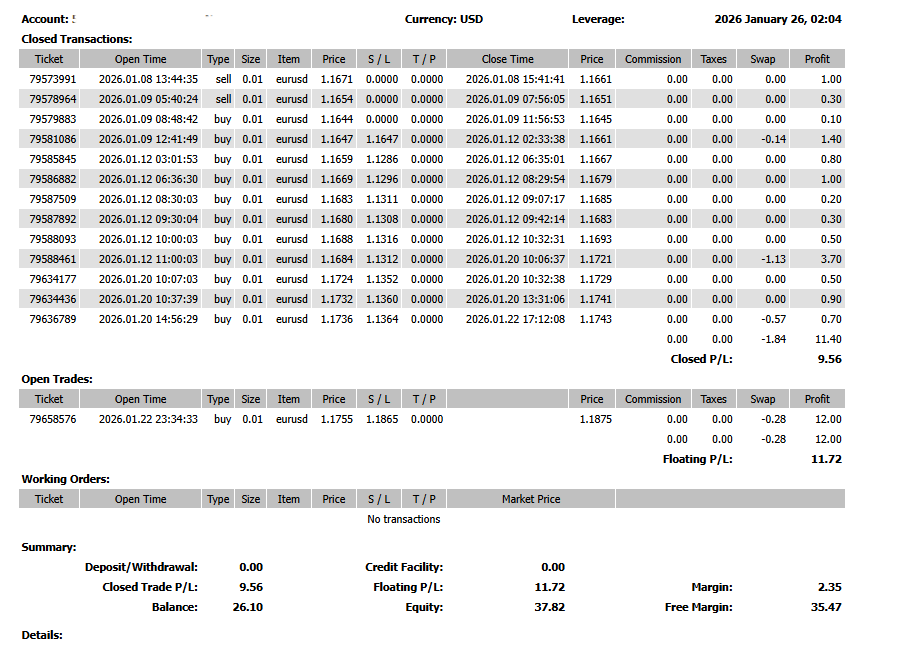Click the No transactions text
The height and width of the screenshot is (649, 912).
click(404, 519)
